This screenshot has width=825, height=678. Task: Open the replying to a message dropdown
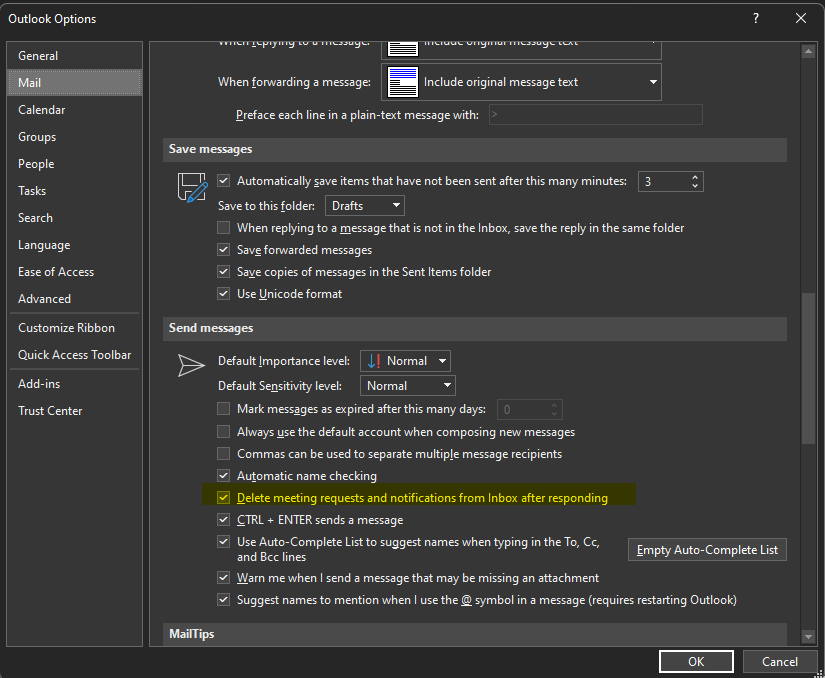(521, 49)
